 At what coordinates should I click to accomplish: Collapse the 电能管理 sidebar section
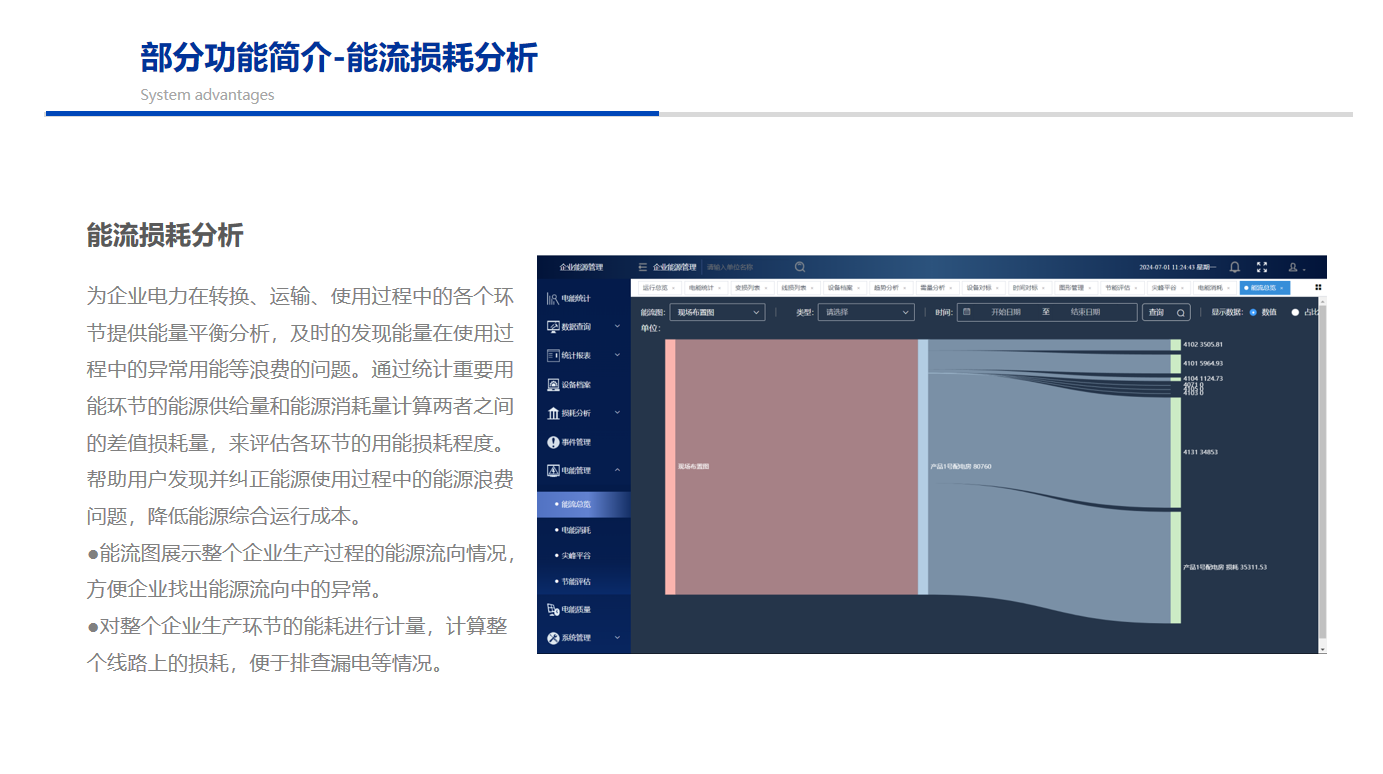click(x=617, y=470)
